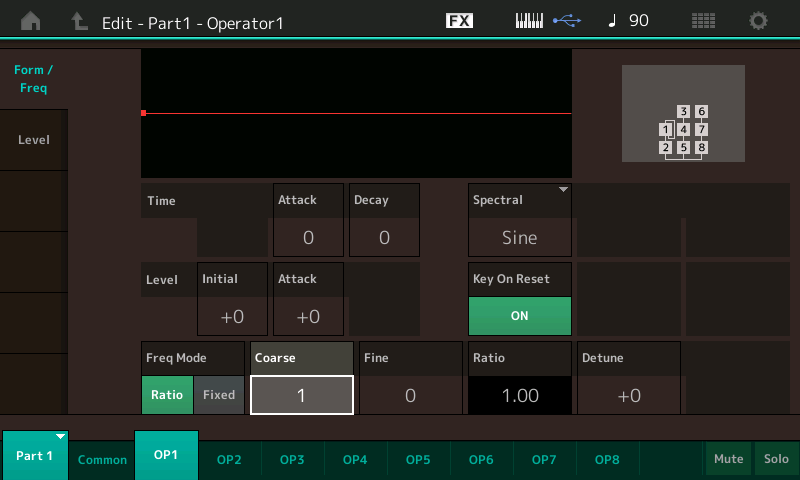800x480 pixels.
Task: Select the Level side tab
Action: (x=34, y=140)
